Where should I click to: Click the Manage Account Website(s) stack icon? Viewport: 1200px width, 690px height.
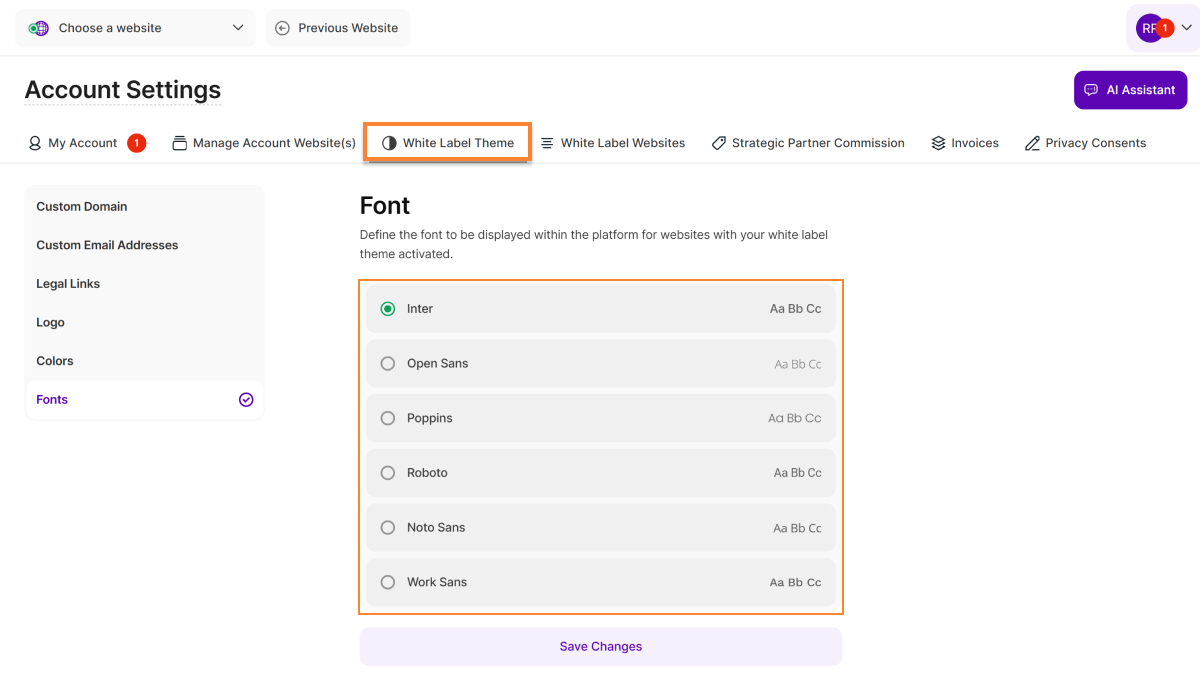click(x=180, y=143)
